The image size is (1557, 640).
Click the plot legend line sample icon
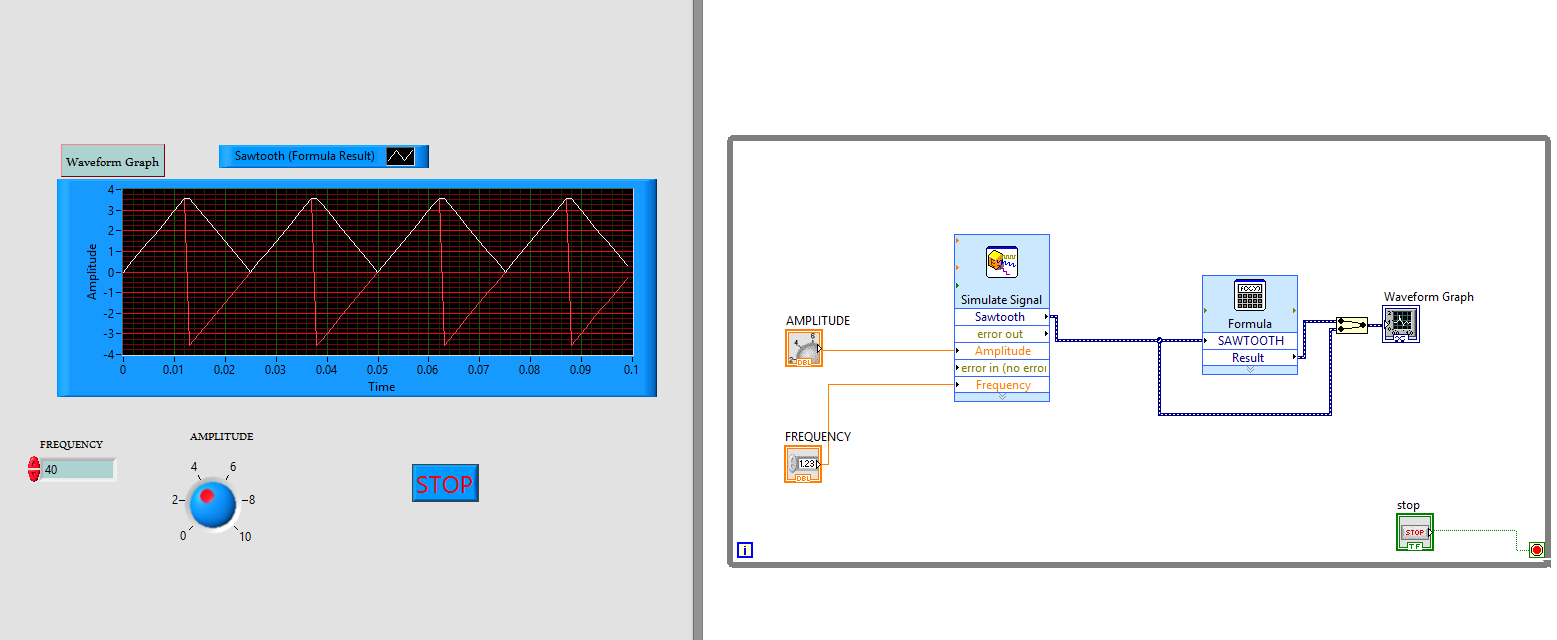pos(400,156)
